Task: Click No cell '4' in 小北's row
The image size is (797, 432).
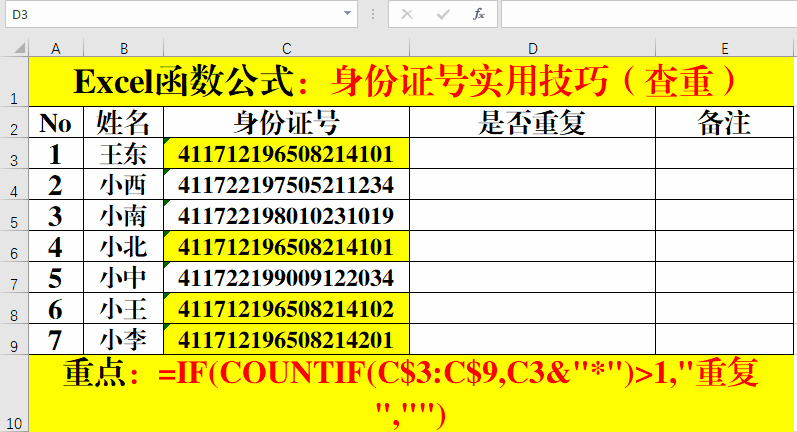Action: pos(56,246)
